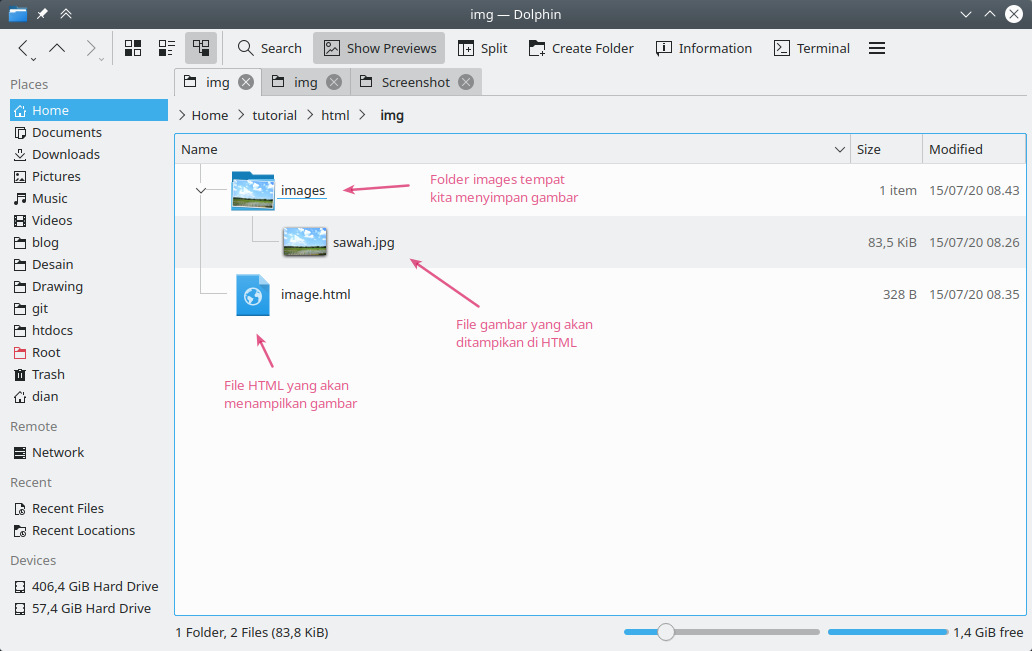Viewport: 1032px width, 651px height.
Task: Open the hamburger control menu
Action: click(x=876, y=47)
